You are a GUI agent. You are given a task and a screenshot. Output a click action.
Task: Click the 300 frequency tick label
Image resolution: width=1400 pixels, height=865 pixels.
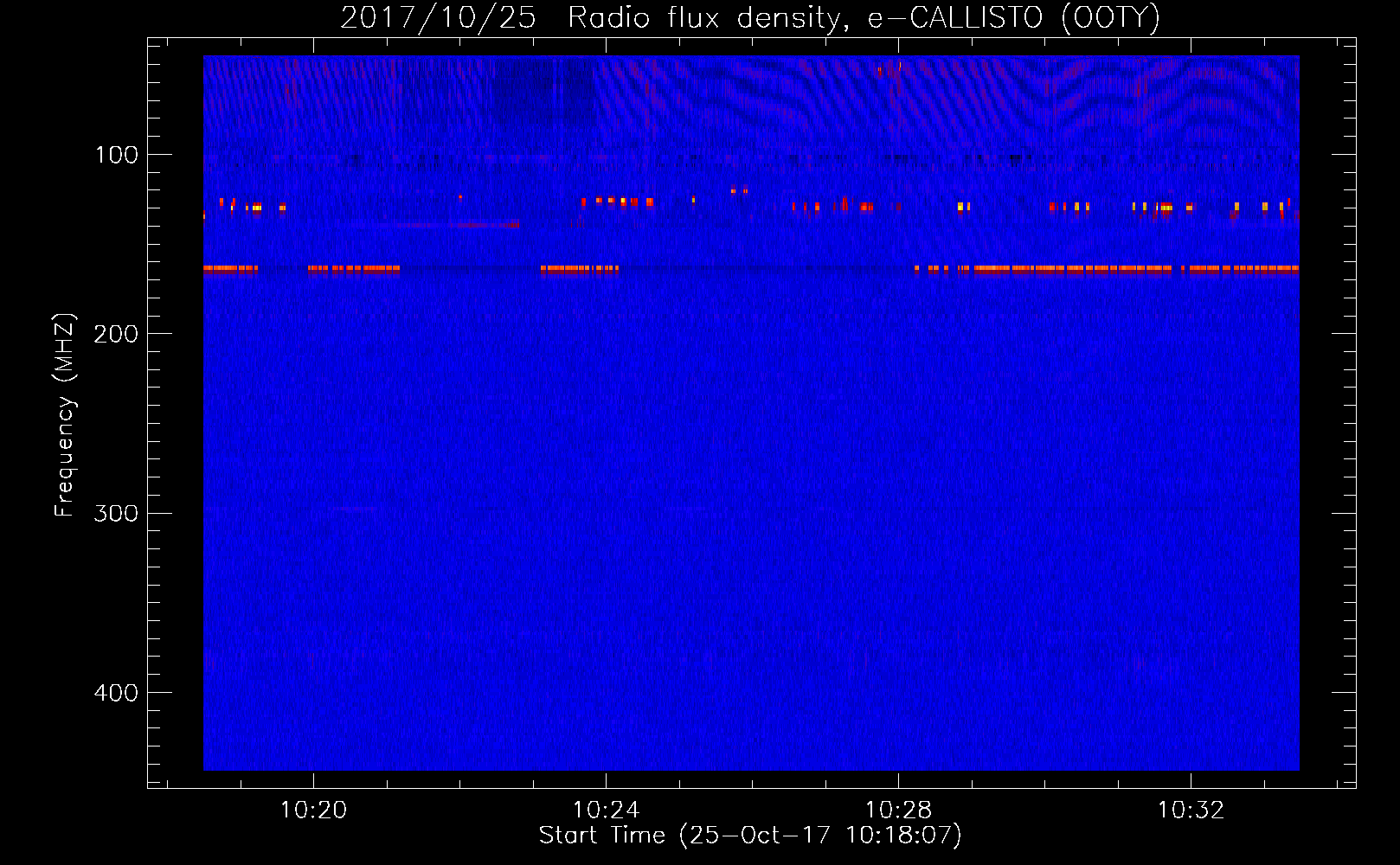pyautogui.click(x=116, y=513)
